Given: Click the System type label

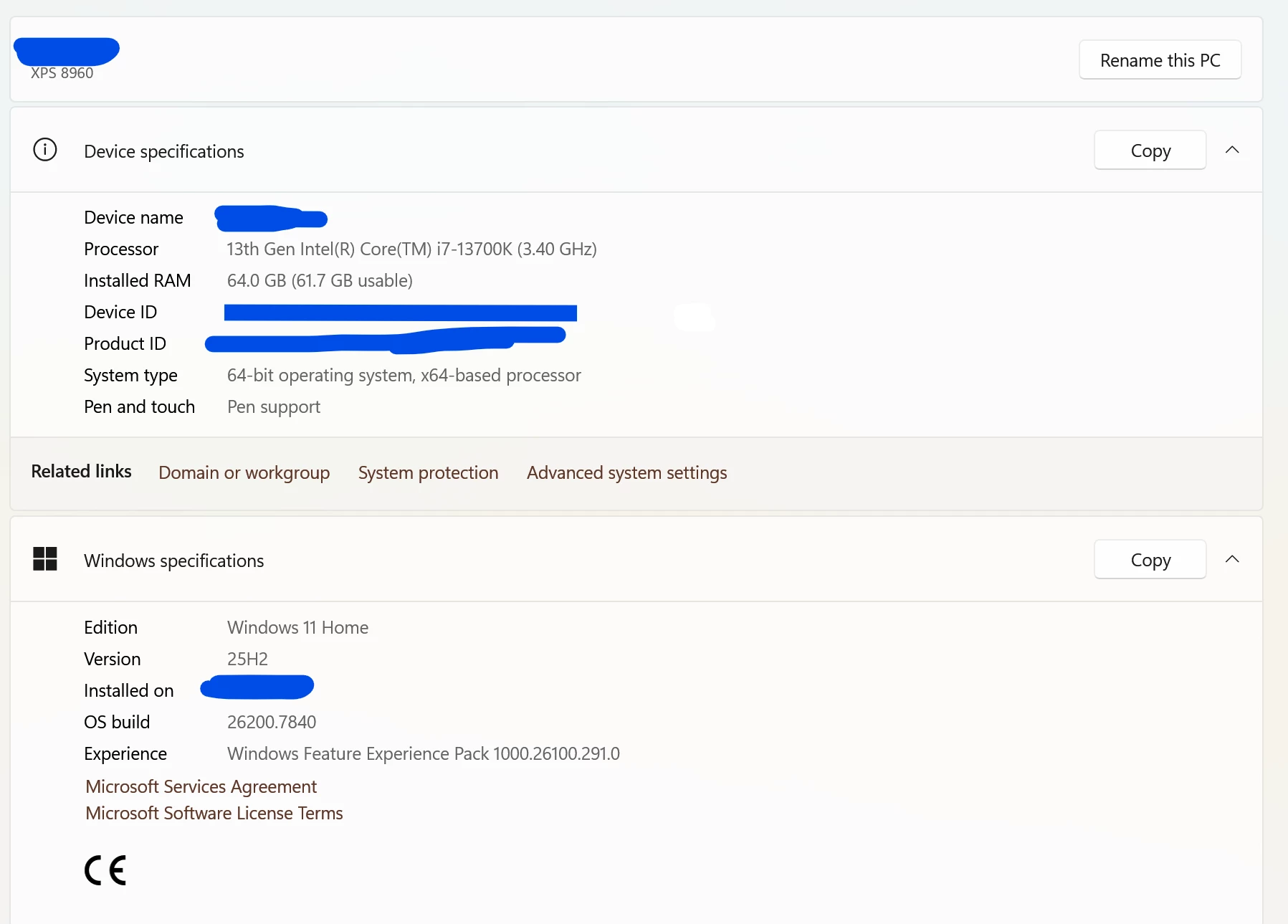Looking at the screenshot, I should click(131, 376).
